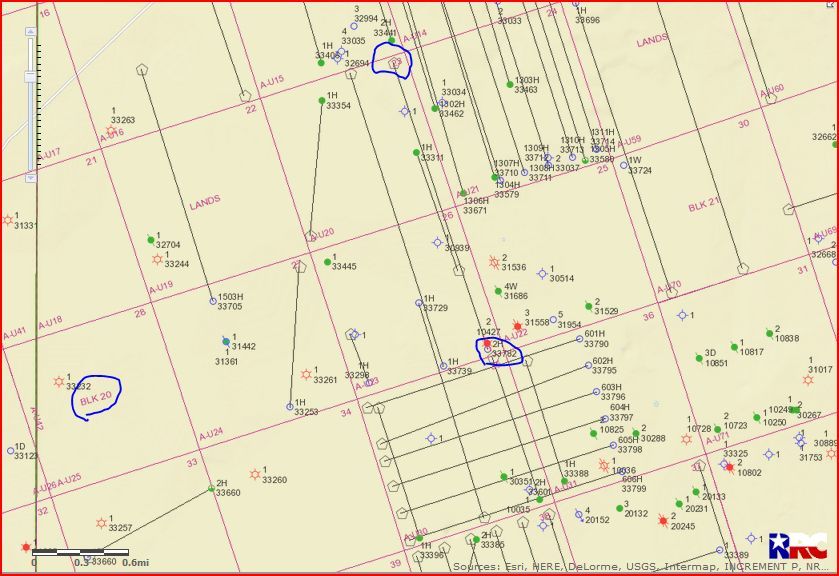839x576 pixels.
Task: Select green well 1302H 33462
Action: (435, 109)
